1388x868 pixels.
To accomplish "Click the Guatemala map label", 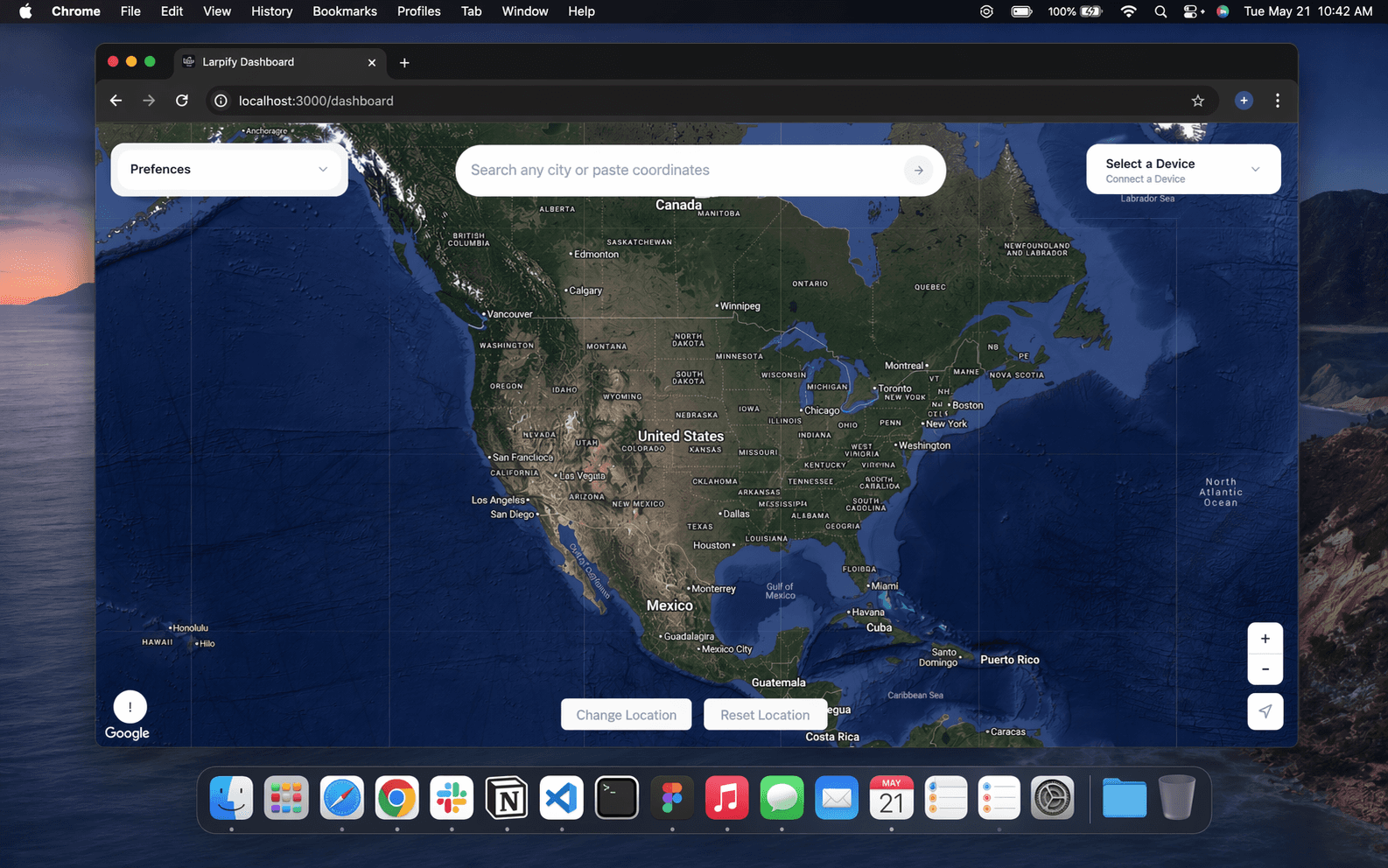I will point(778,682).
